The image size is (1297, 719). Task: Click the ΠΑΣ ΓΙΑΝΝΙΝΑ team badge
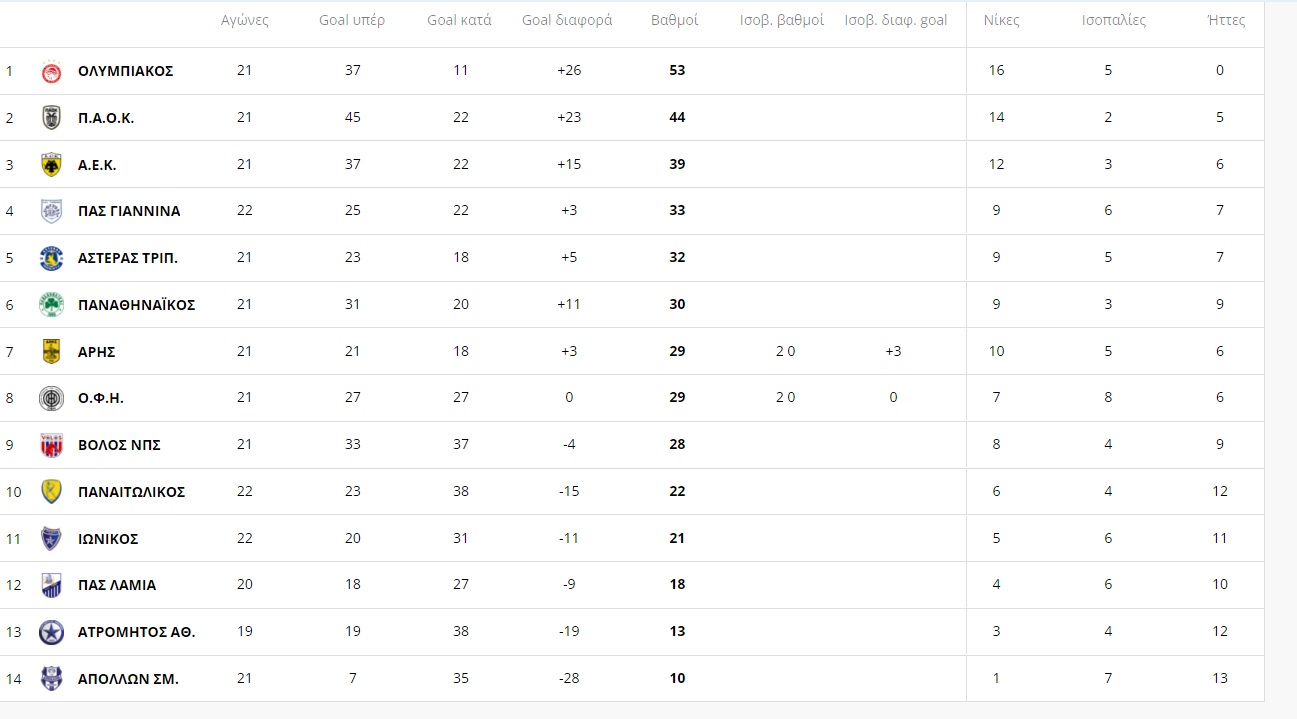[x=51, y=211]
